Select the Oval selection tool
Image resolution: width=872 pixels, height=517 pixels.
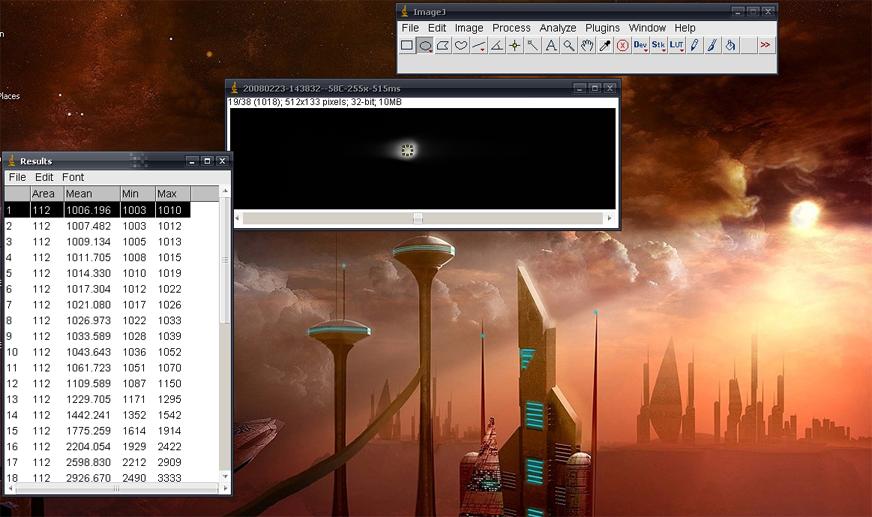425,45
